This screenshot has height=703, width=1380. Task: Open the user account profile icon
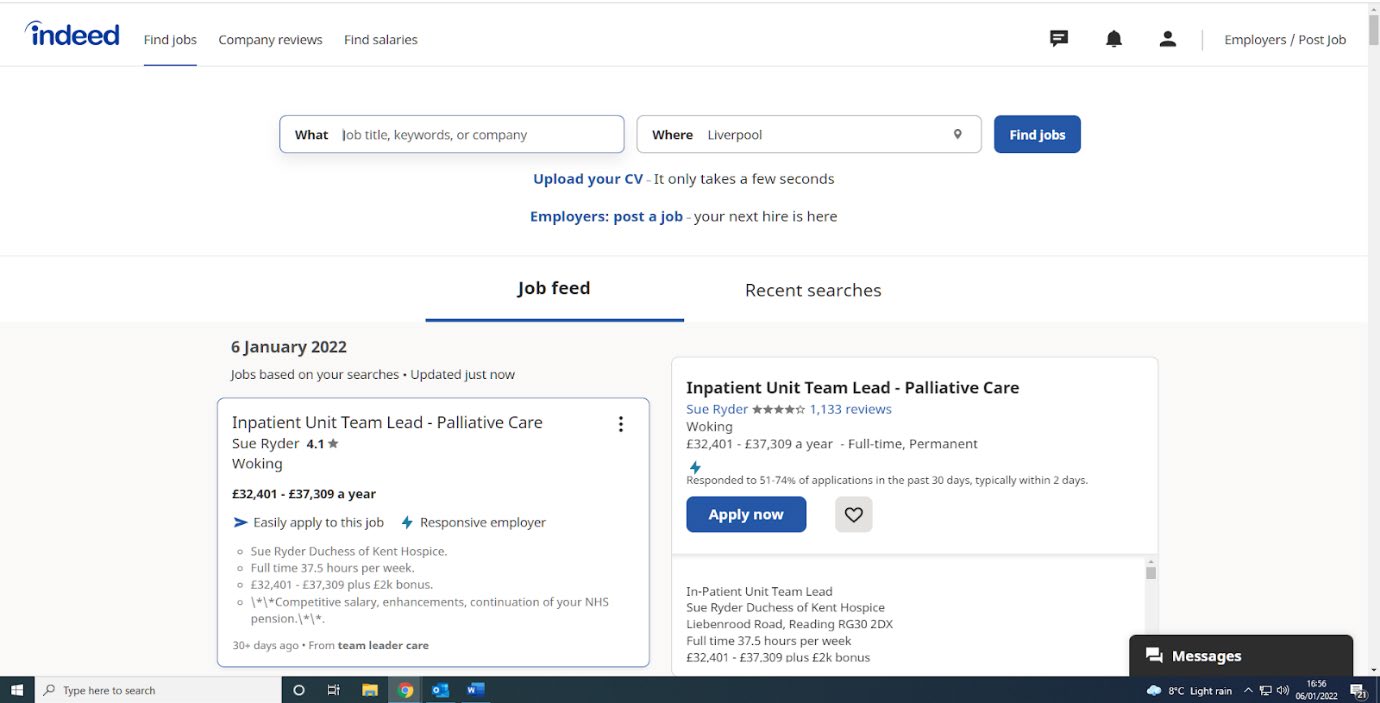click(x=1167, y=39)
